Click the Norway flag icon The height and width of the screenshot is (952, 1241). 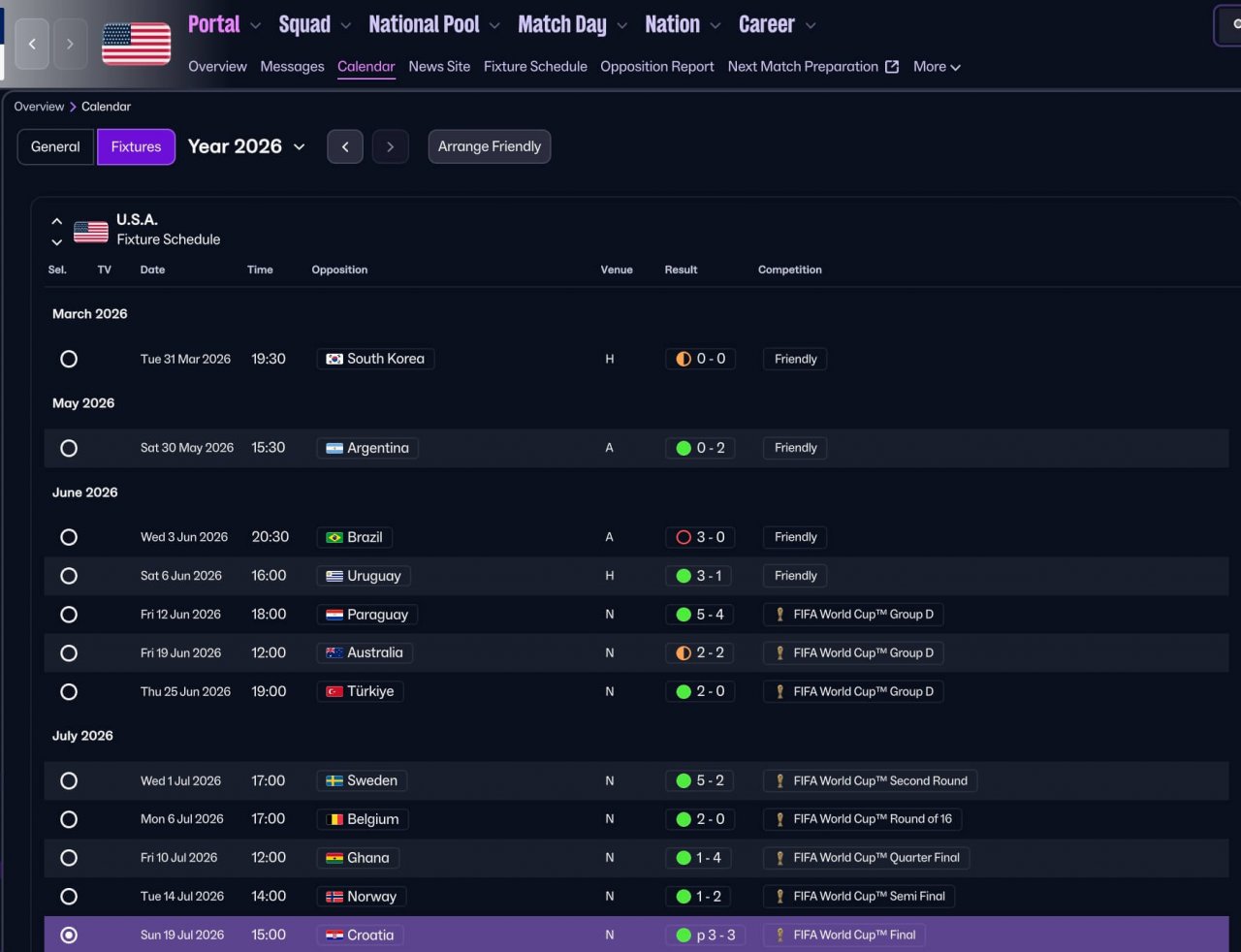tap(334, 898)
